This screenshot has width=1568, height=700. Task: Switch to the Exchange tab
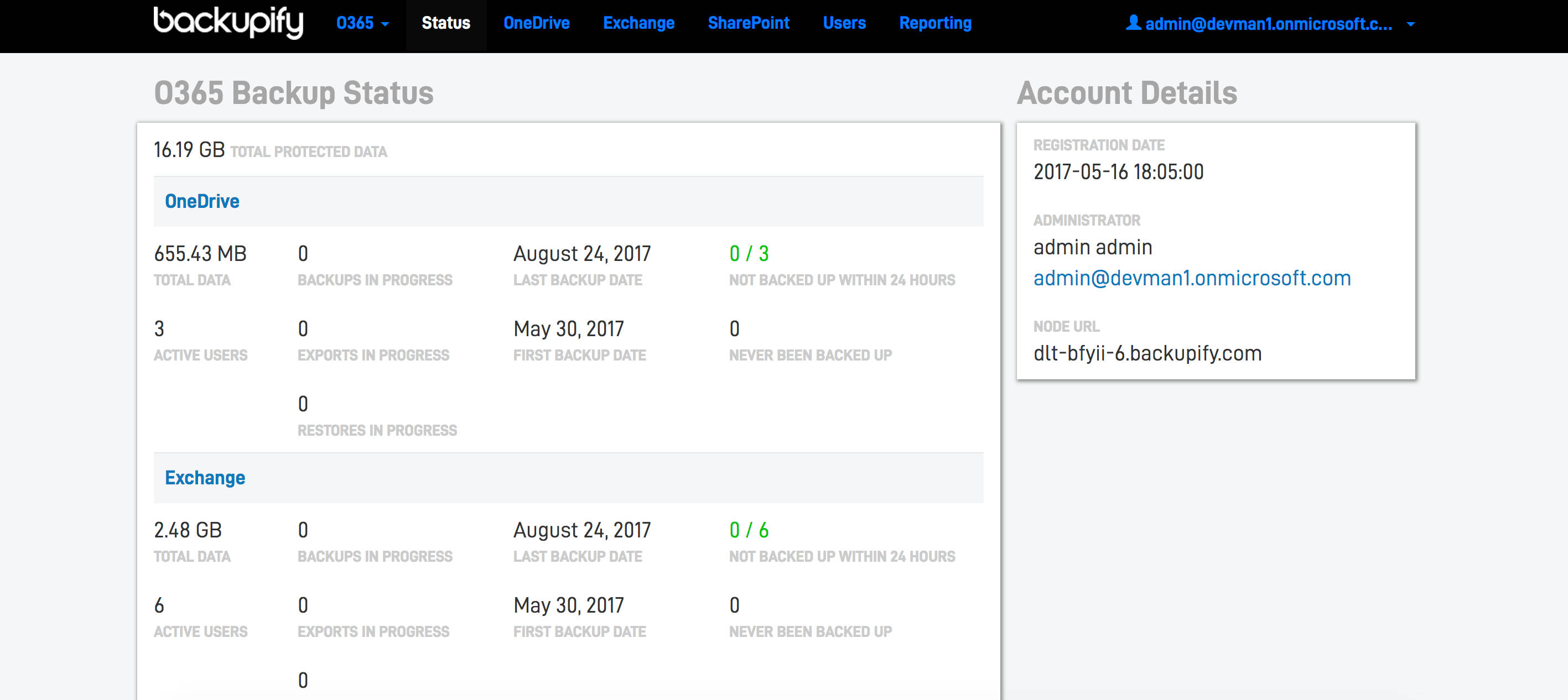coord(638,23)
